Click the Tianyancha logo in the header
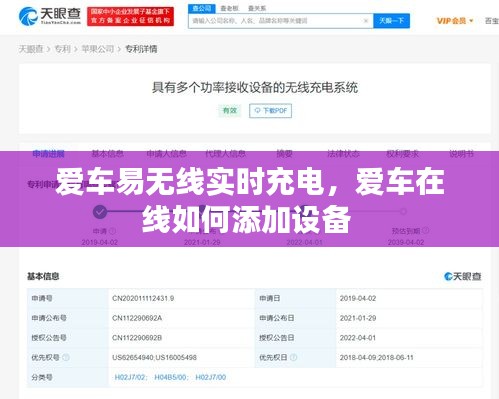The image size is (499, 399). (x=50, y=16)
